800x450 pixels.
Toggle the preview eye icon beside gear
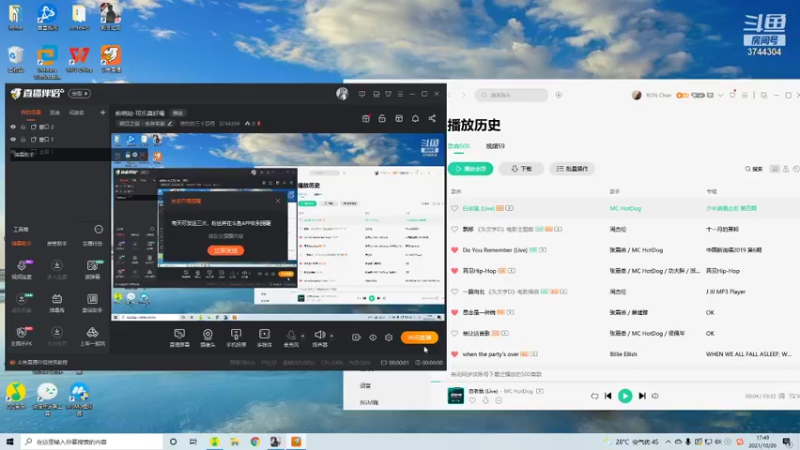pyautogui.click(x=373, y=337)
